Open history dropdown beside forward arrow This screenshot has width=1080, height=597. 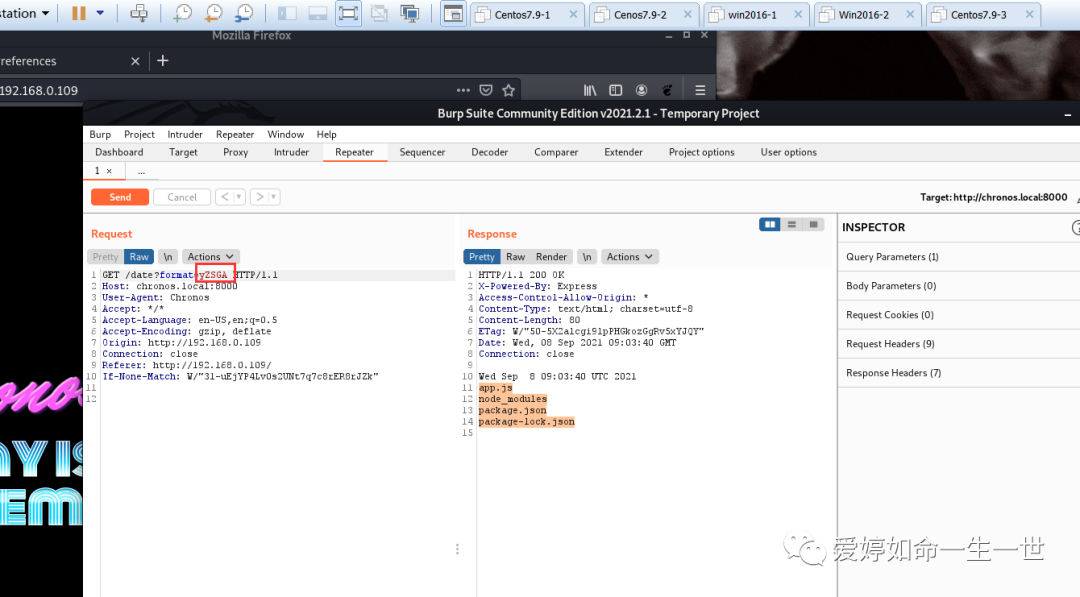[x=273, y=197]
